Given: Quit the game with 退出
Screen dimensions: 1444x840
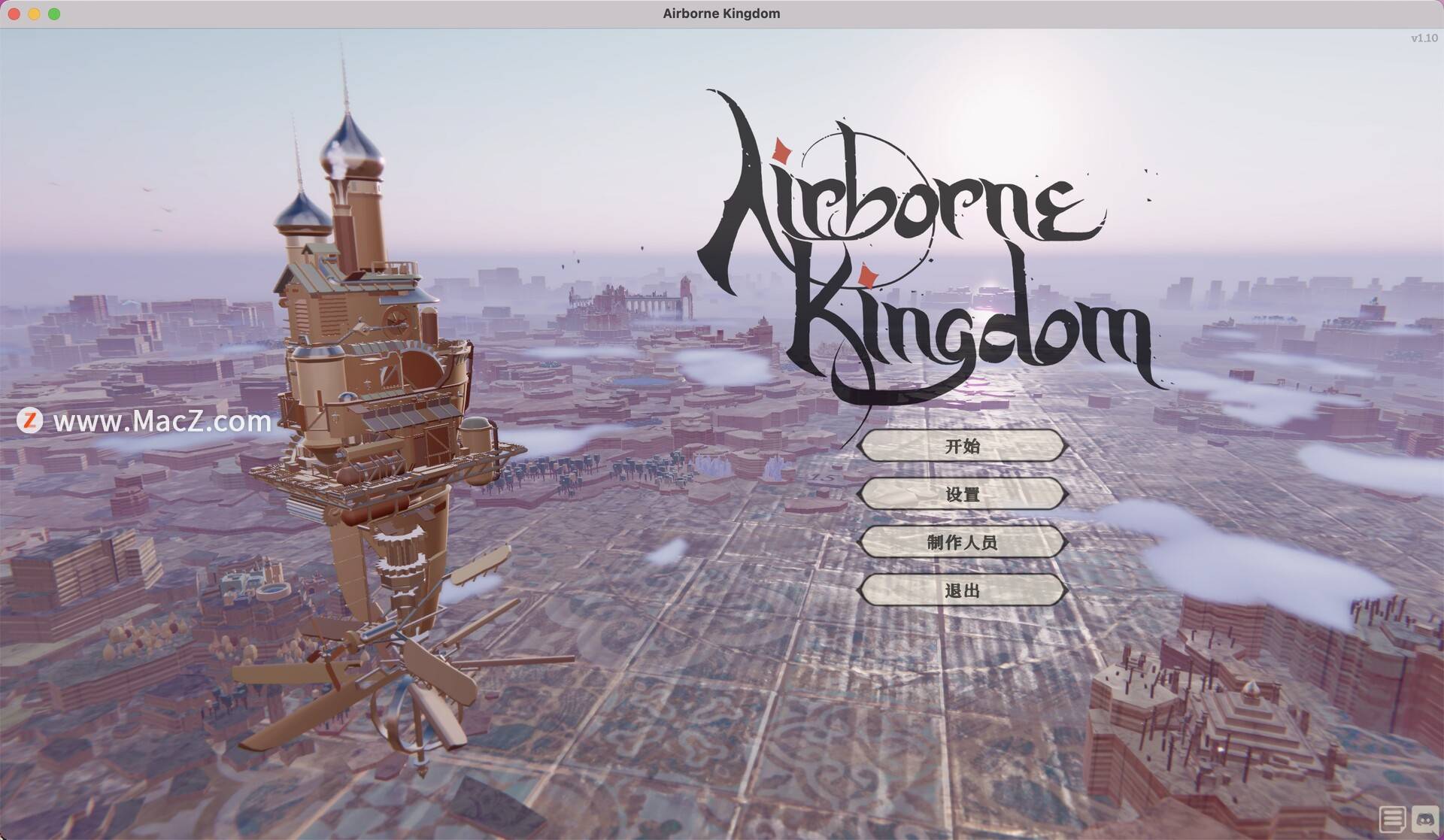Looking at the screenshot, I should (962, 590).
